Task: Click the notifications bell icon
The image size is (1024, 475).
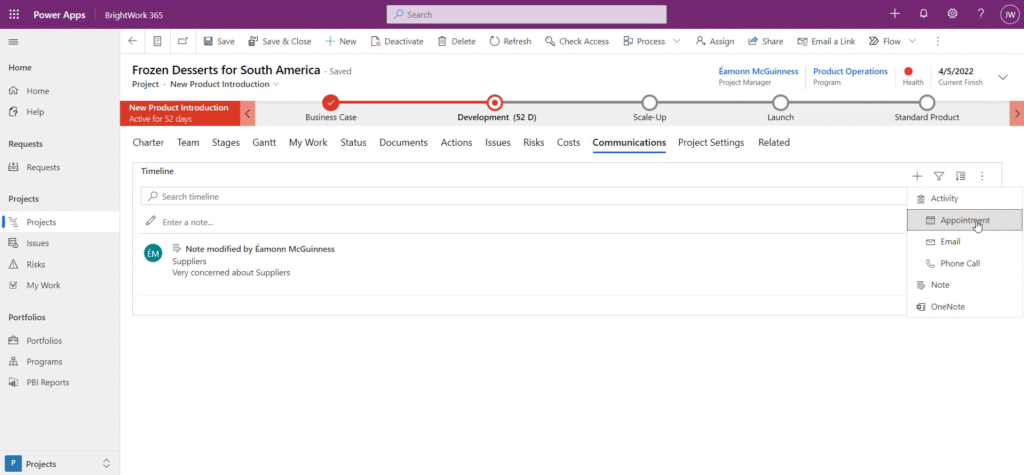Action: [x=923, y=14]
